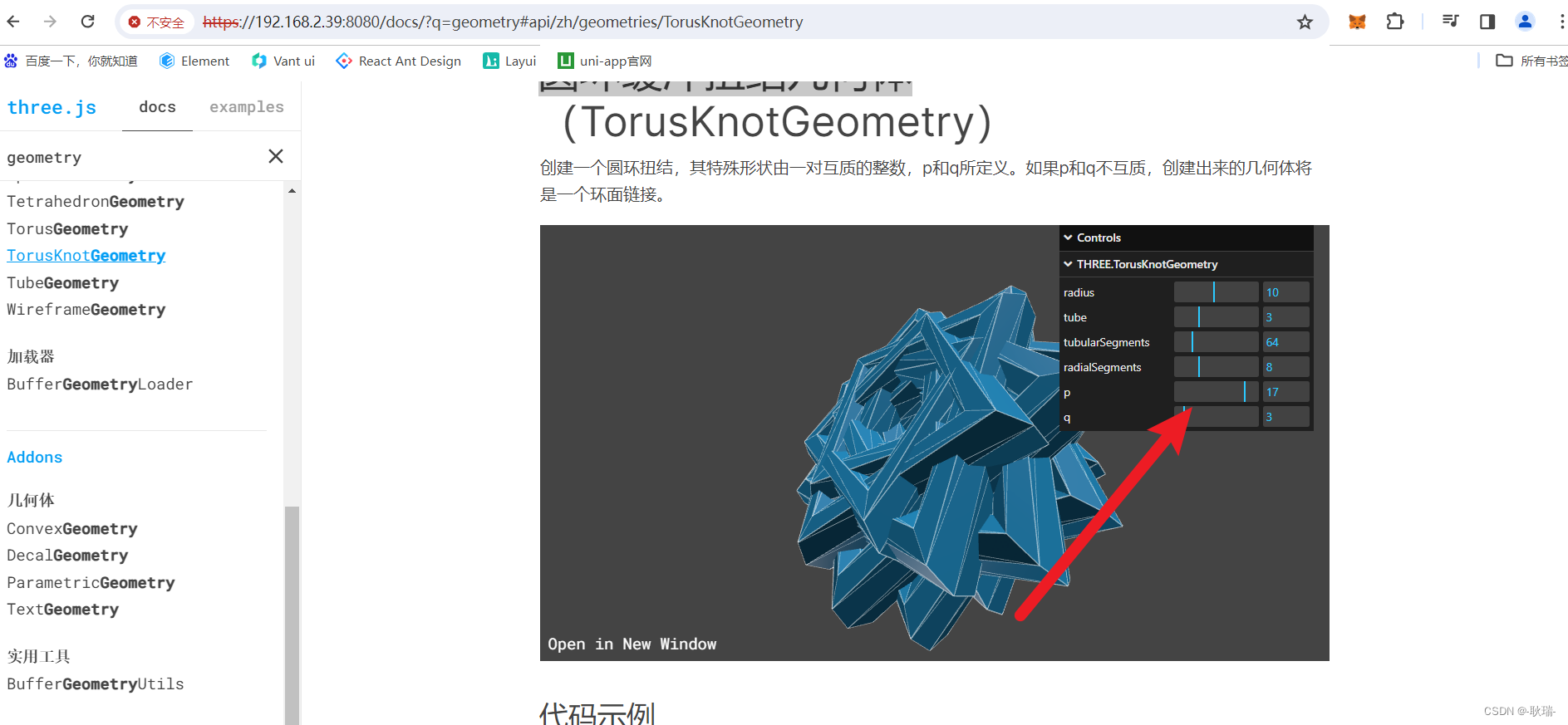Open the React Ant Design bookmark

(x=398, y=61)
